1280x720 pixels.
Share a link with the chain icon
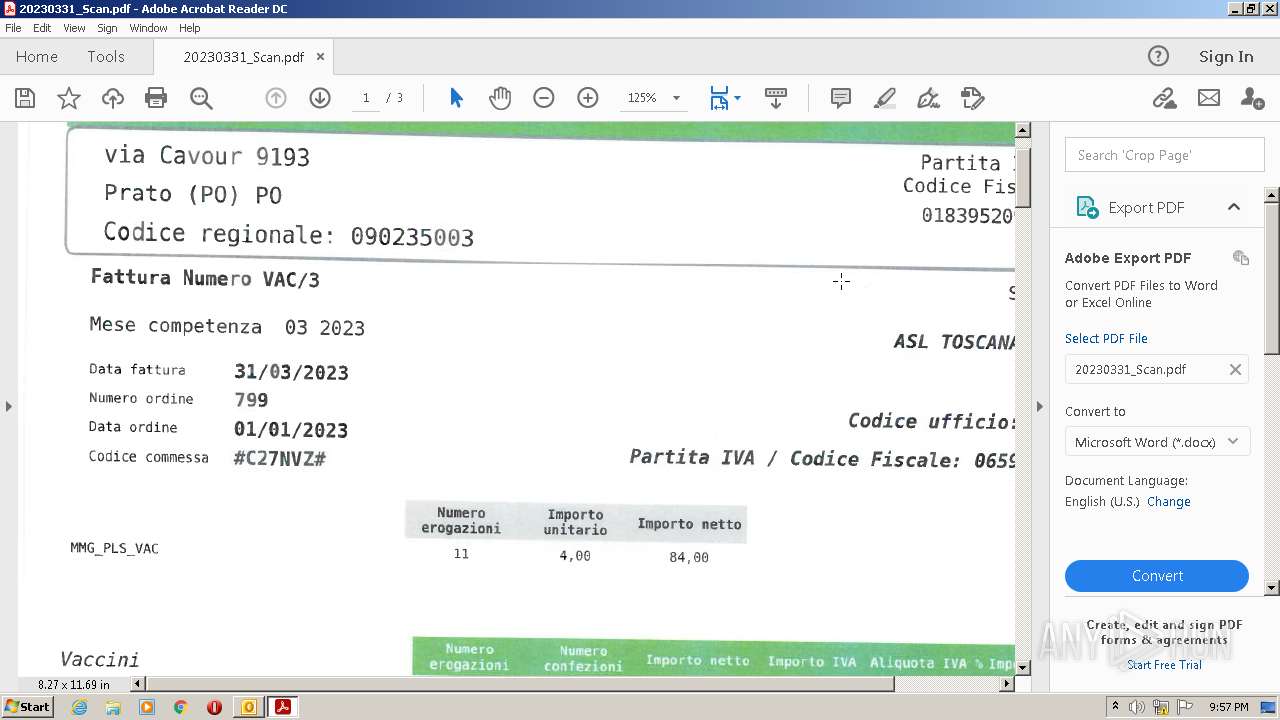(x=1164, y=98)
